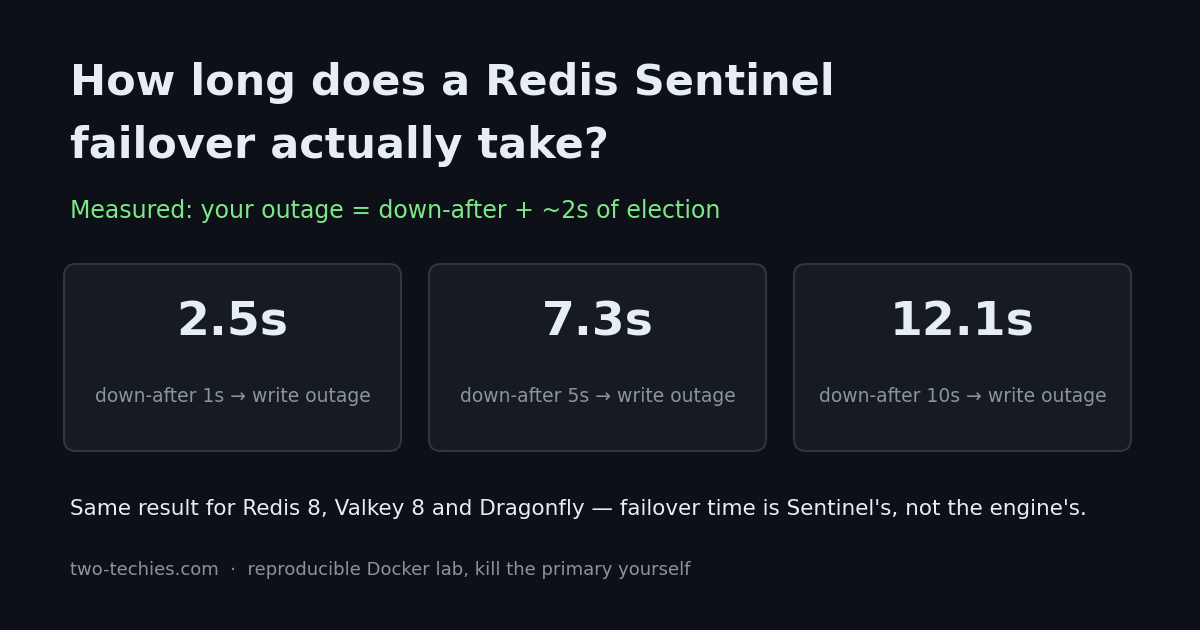Open the two-techies.com link
This screenshot has width=1200, height=630.
(x=144, y=569)
